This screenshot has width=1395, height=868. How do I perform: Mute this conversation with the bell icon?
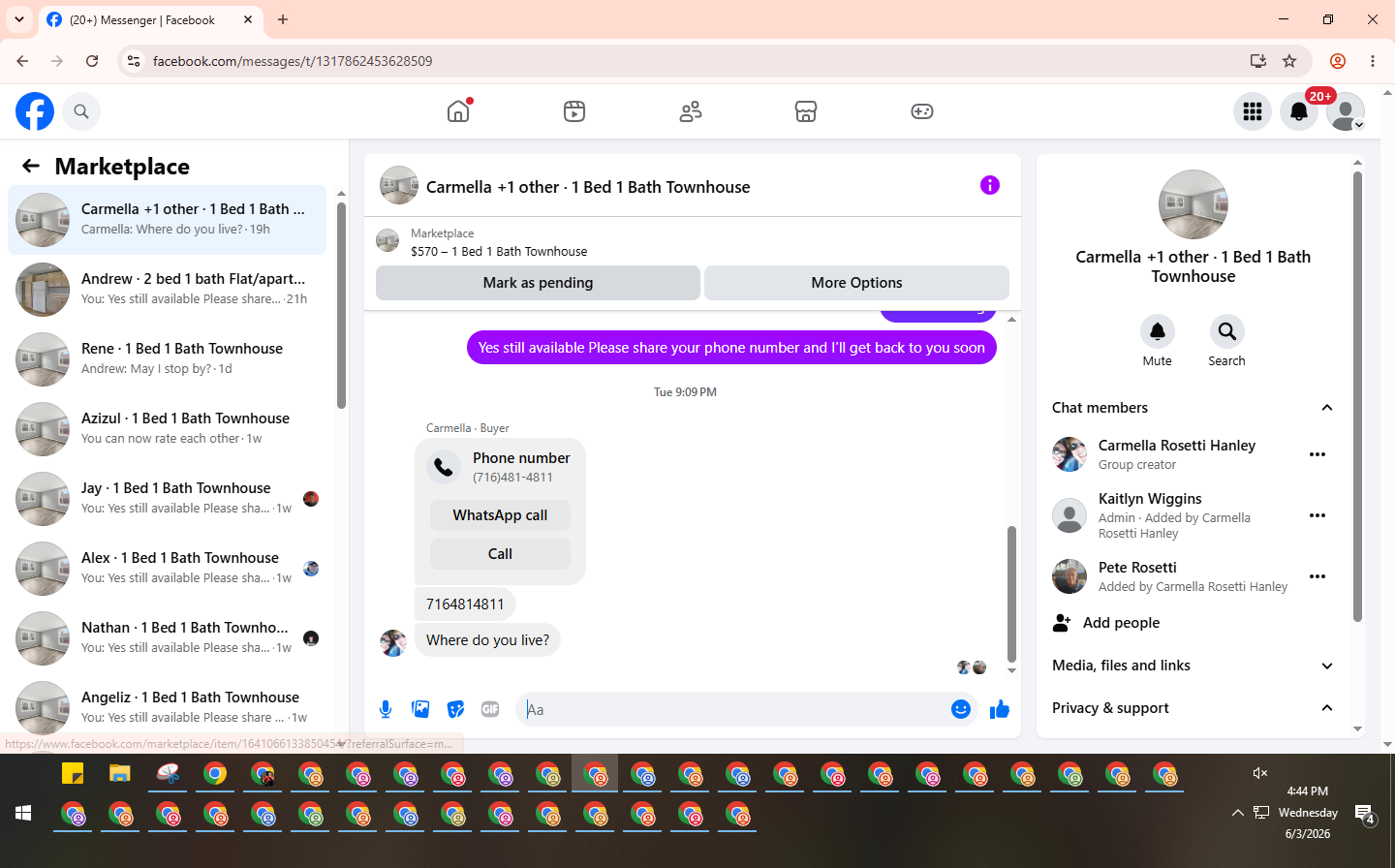[x=1158, y=331]
